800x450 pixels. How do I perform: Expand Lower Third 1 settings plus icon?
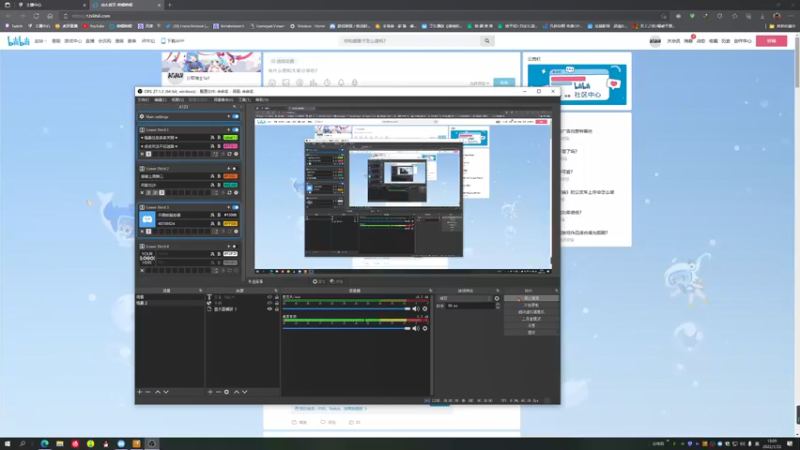coord(228,130)
